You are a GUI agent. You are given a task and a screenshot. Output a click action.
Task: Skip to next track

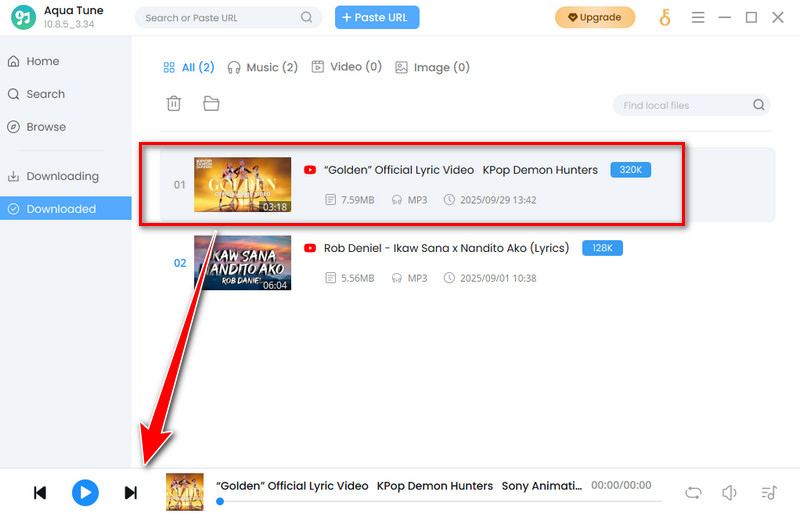click(x=131, y=493)
